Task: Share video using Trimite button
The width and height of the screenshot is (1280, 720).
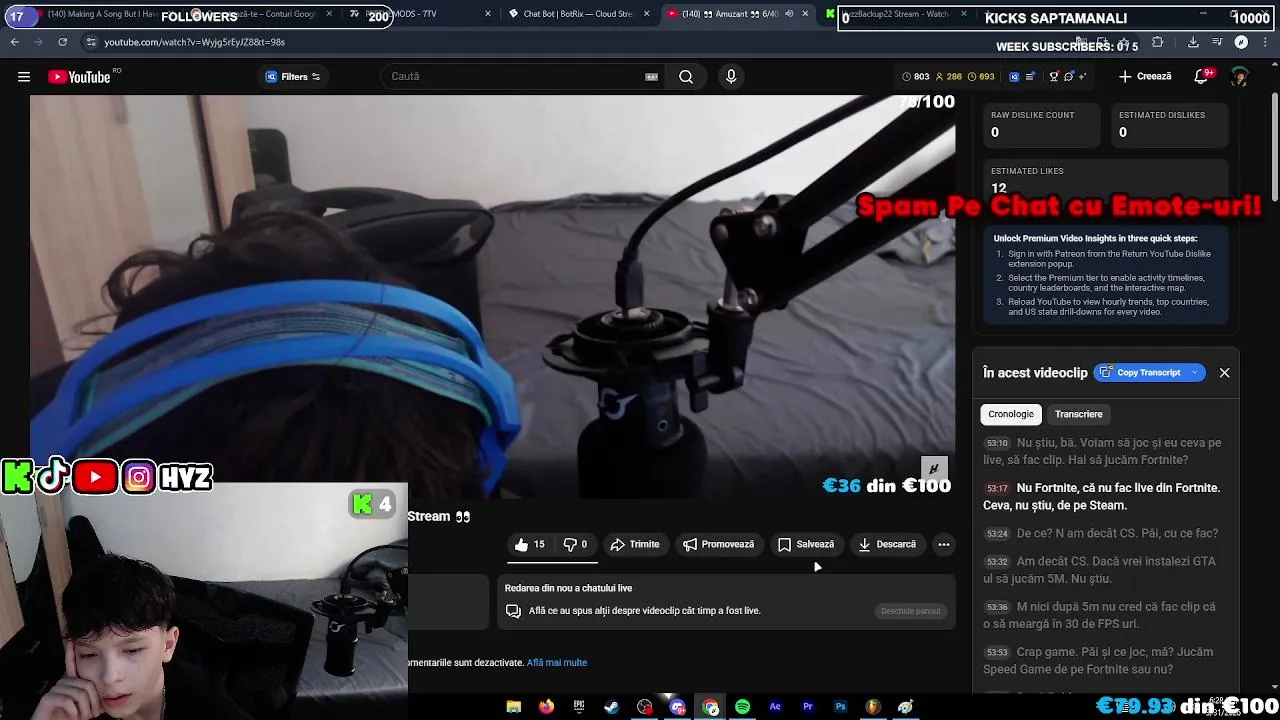Action: point(634,544)
